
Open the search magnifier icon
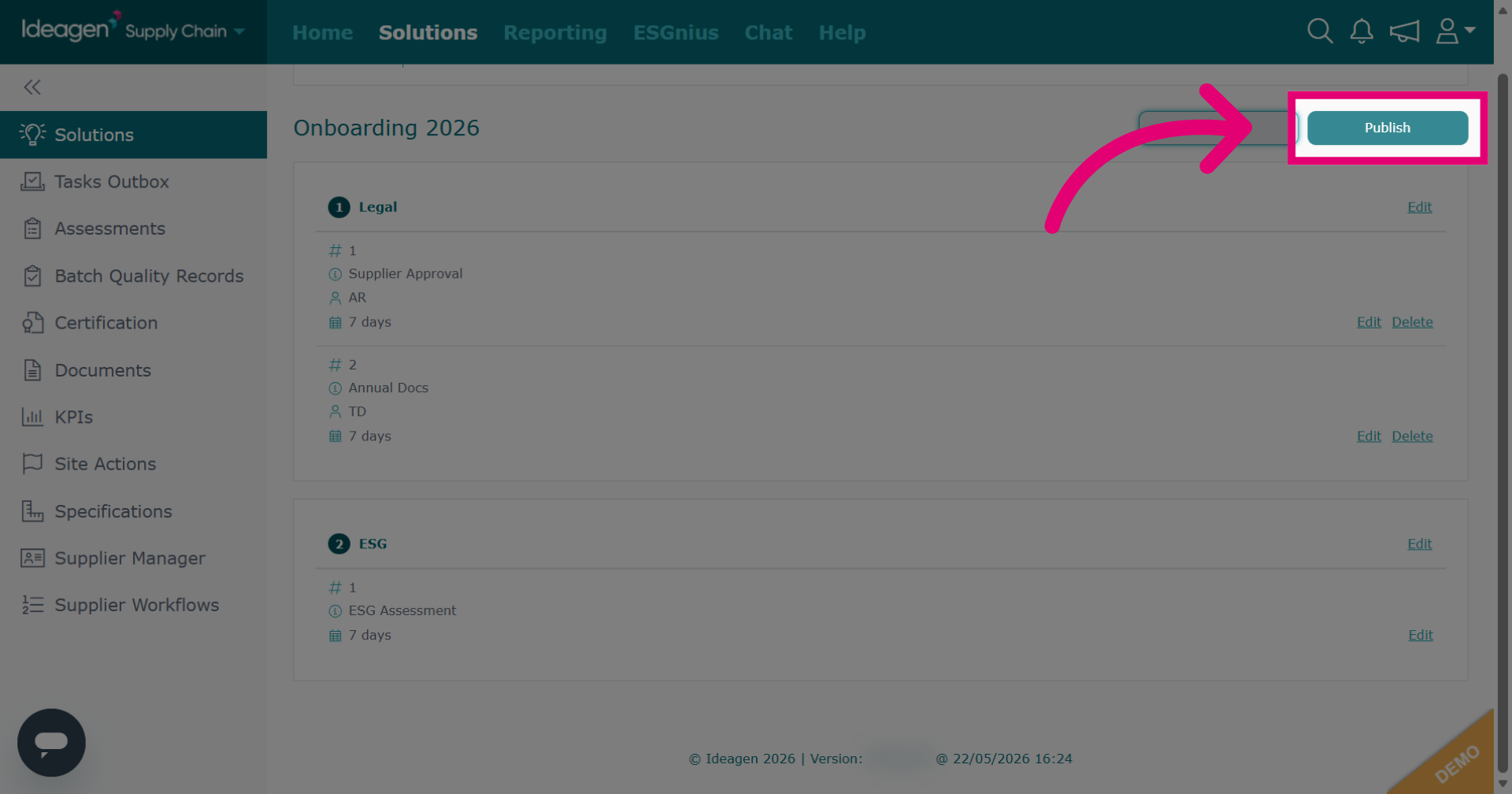(x=1320, y=32)
